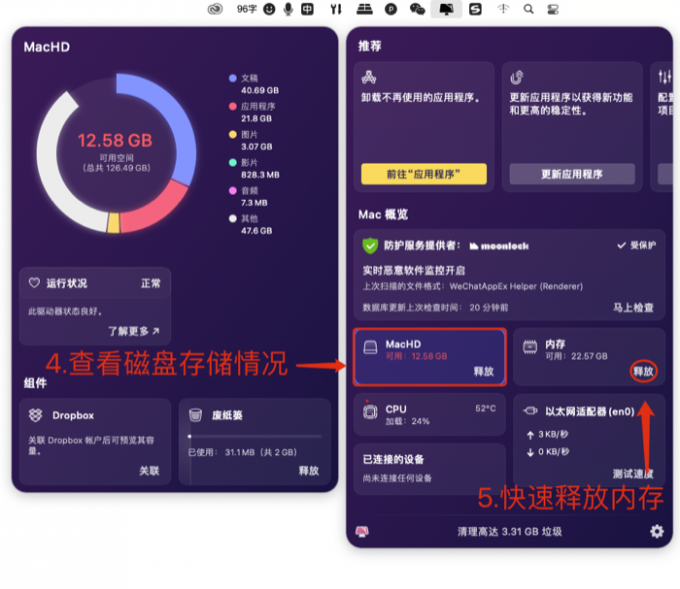Screen dimensions: 680x589
Task: Click the update arrow icon on update card
Action: click(x=517, y=77)
